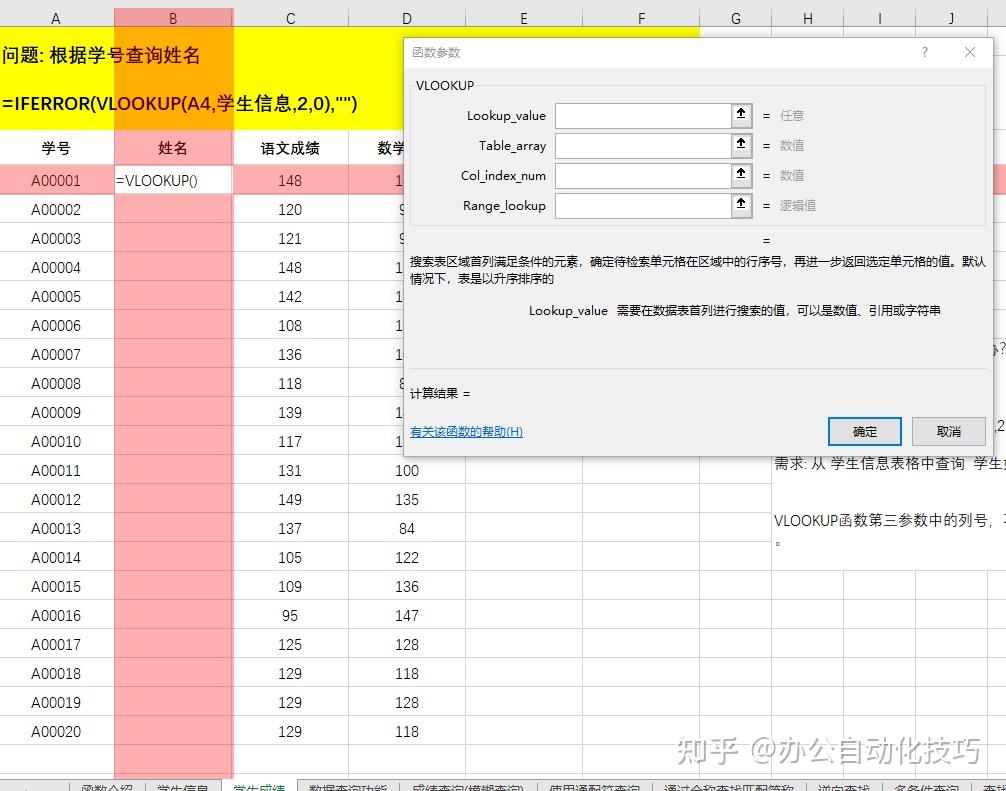The image size is (1006, 791).
Task: Open the 函数介绍 sheet tab
Action: click(103, 786)
